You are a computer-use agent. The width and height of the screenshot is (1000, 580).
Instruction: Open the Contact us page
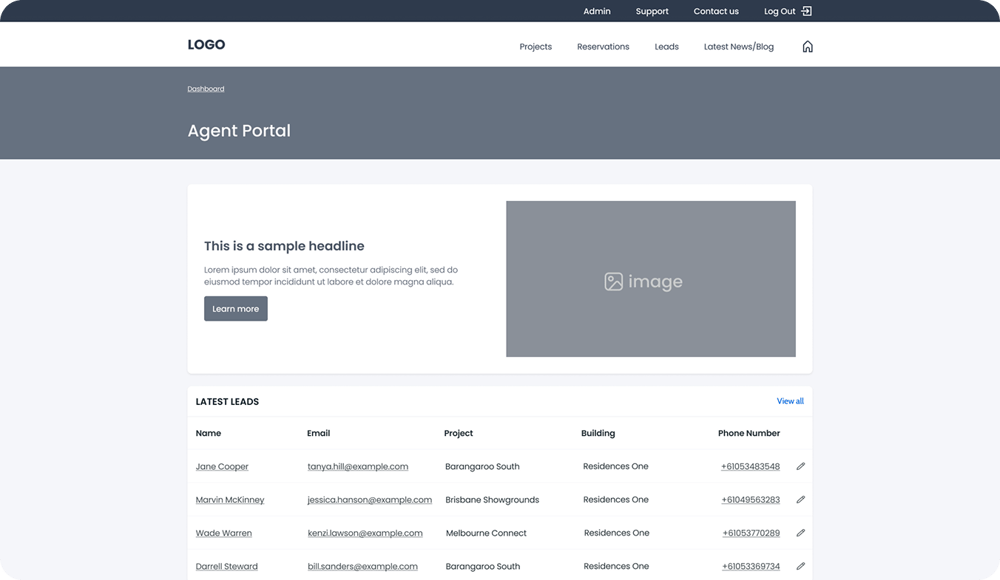[716, 11]
